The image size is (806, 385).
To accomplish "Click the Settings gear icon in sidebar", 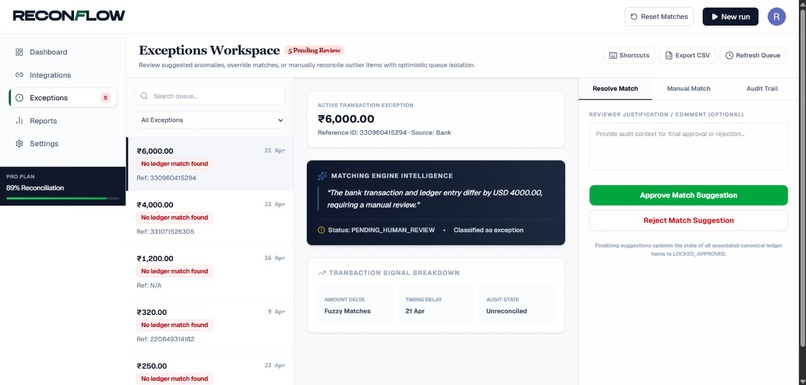I will click(20, 143).
